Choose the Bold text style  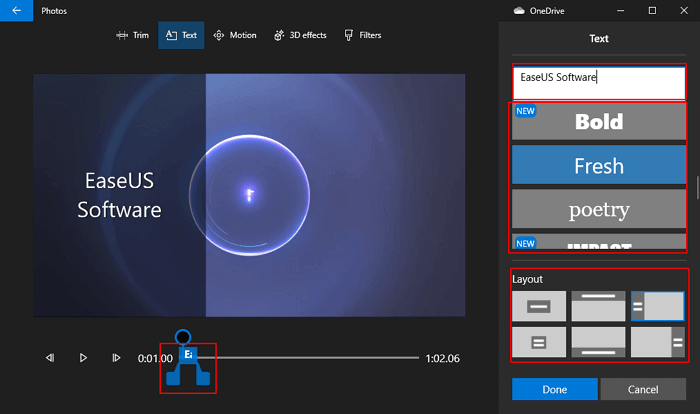598,122
